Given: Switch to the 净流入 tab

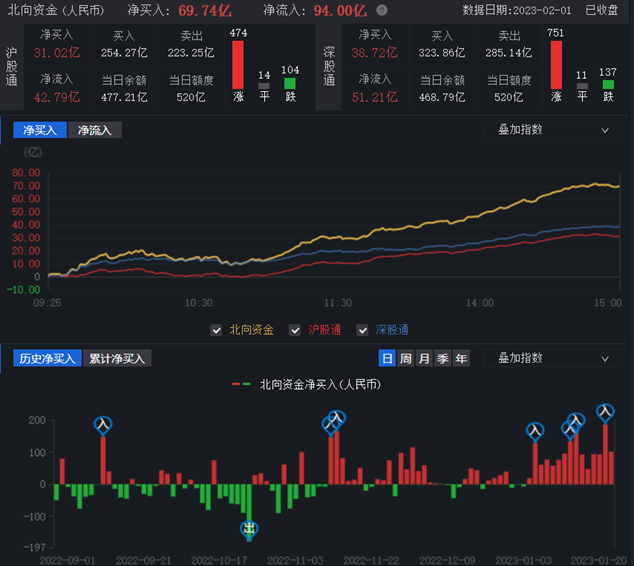Looking at the screenshot, I should coord(95,130).
